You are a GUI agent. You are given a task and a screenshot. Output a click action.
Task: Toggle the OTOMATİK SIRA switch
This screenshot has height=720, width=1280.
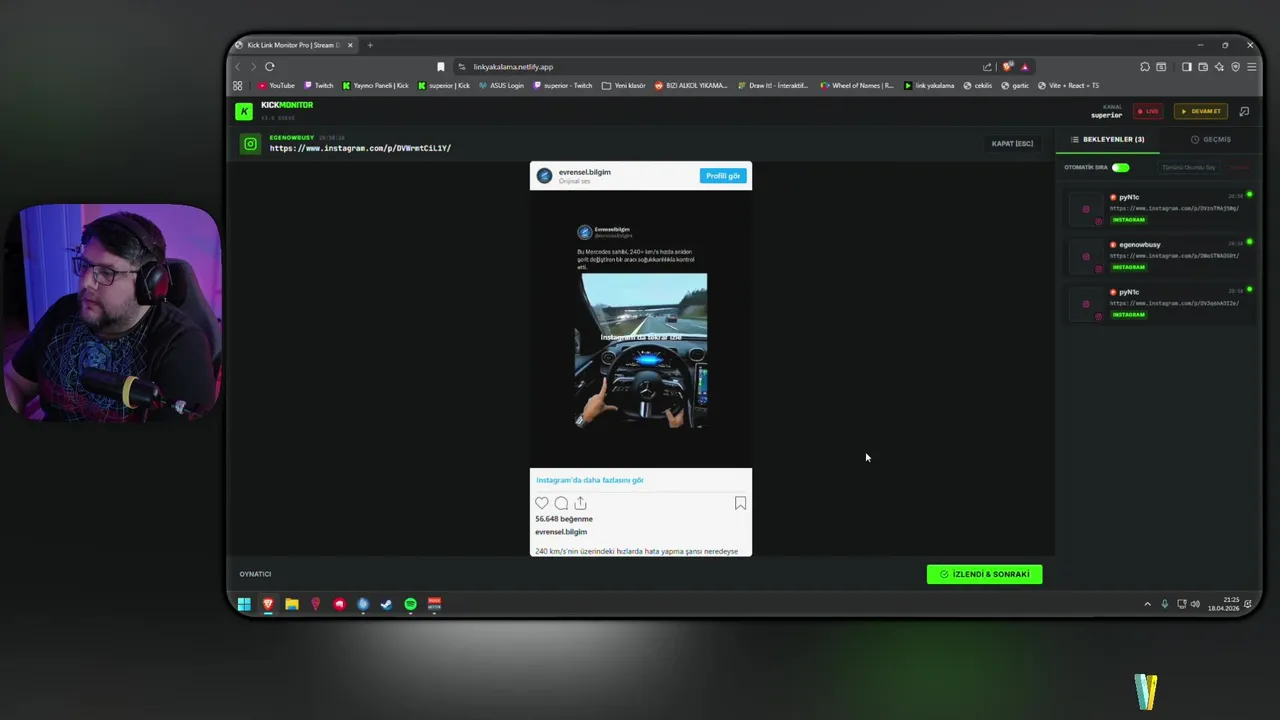(1120, 167)
